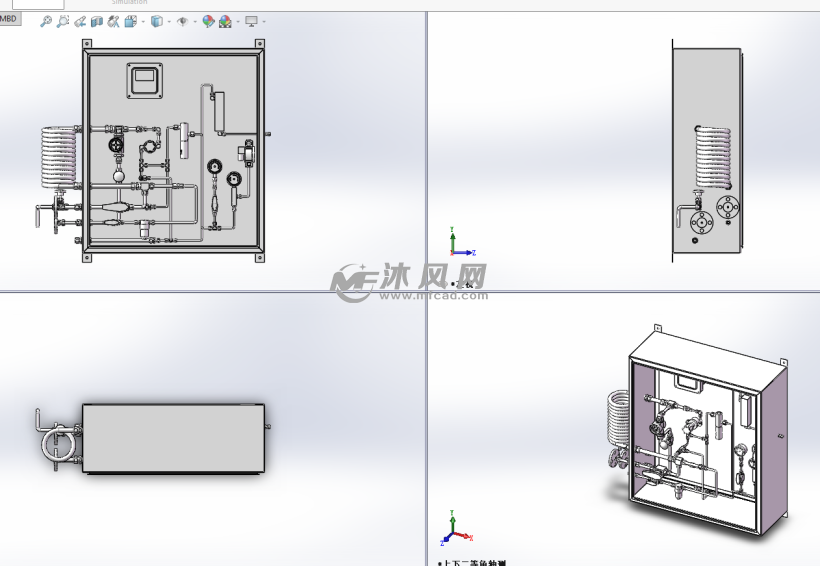Expand the Hide/Show Items dropdown arrow
820x566 pixels.
tap(195, 22)
